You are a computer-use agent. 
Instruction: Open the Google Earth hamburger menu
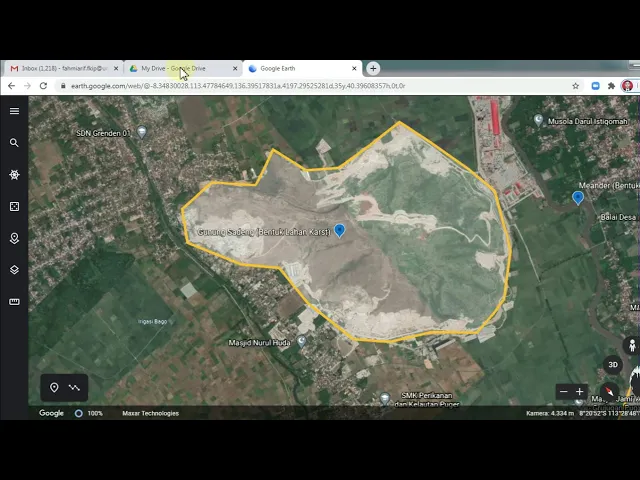pyautogui.click(x=14, y=111)
